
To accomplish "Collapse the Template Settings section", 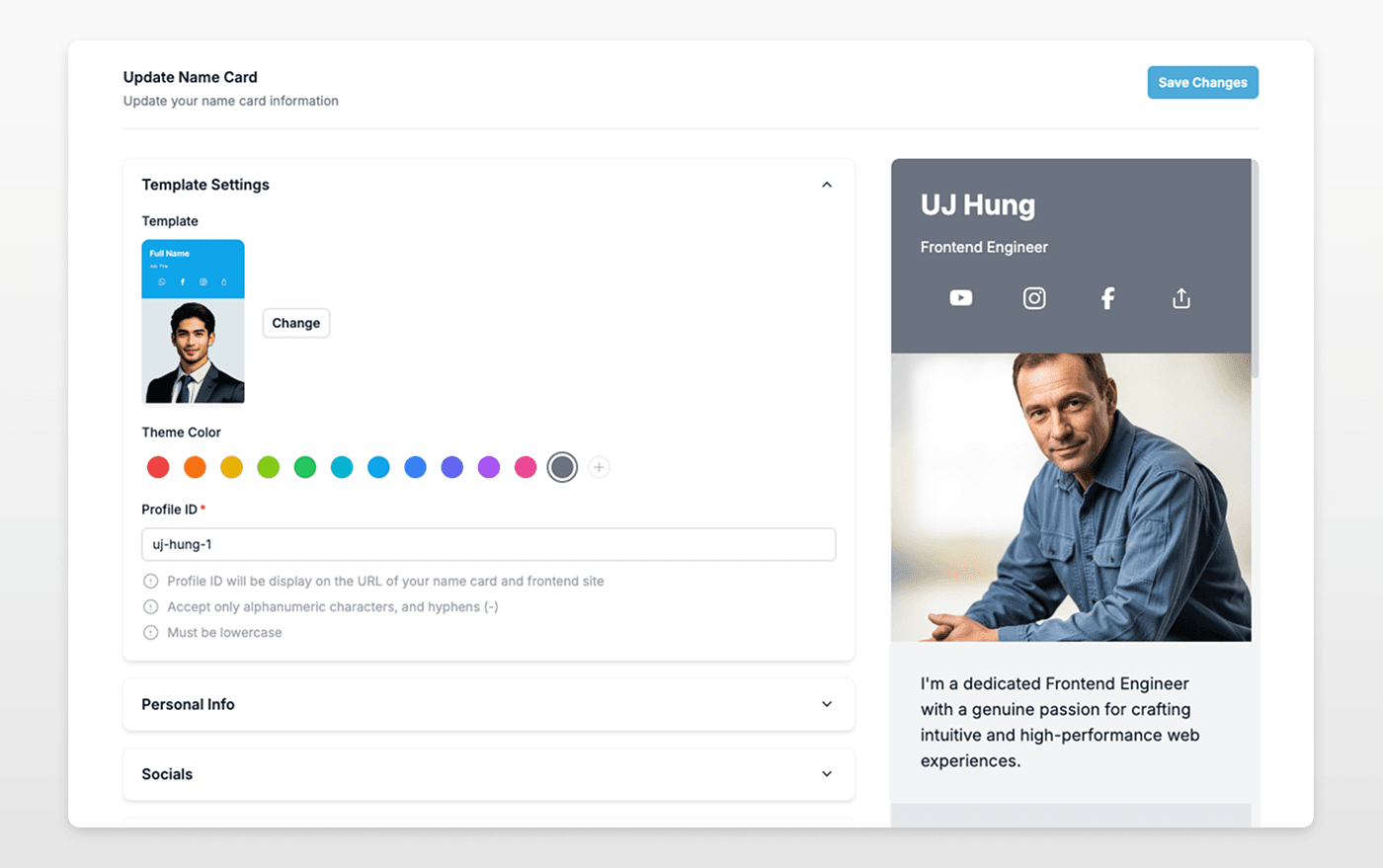I will coord(827,185).
